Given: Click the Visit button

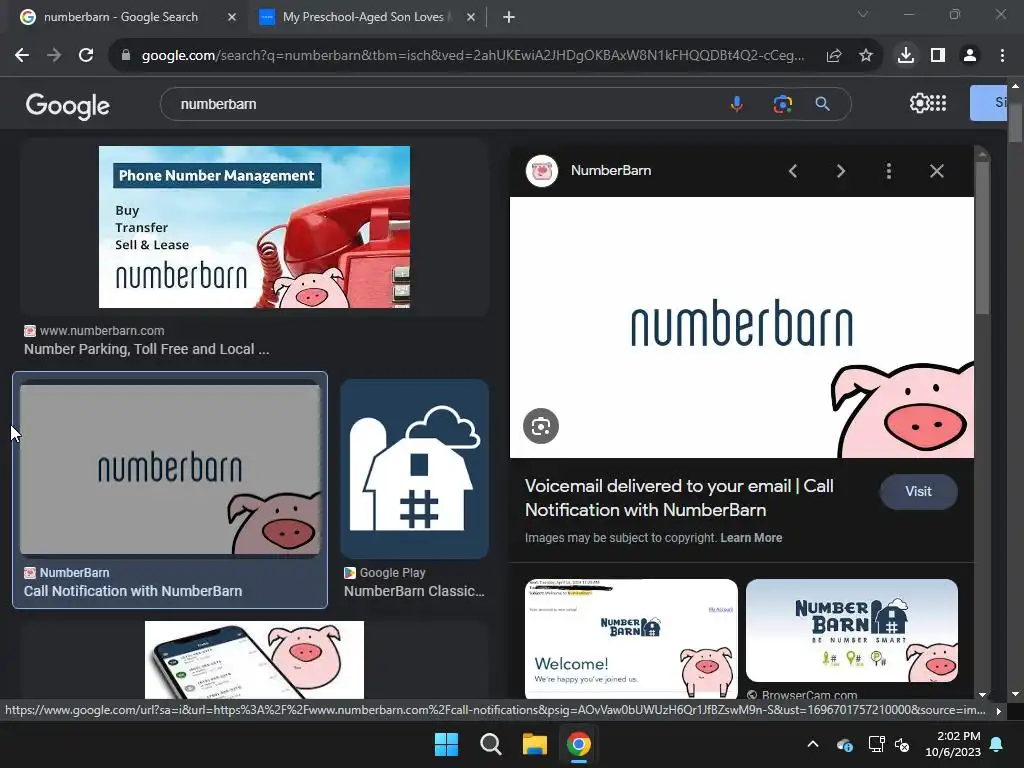Looking at the screenshot, I should [918, 492].
